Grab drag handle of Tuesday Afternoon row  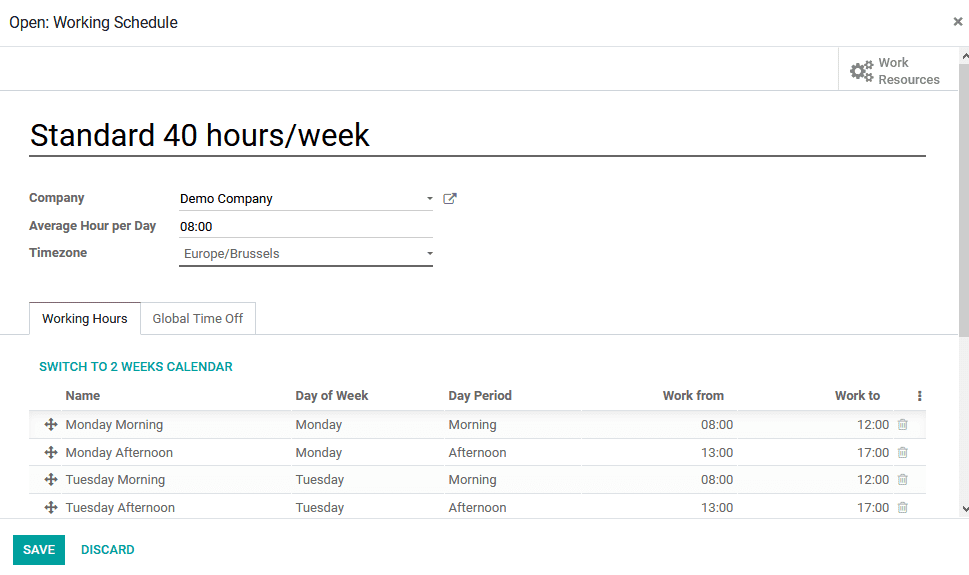click(x=51, y=508)
